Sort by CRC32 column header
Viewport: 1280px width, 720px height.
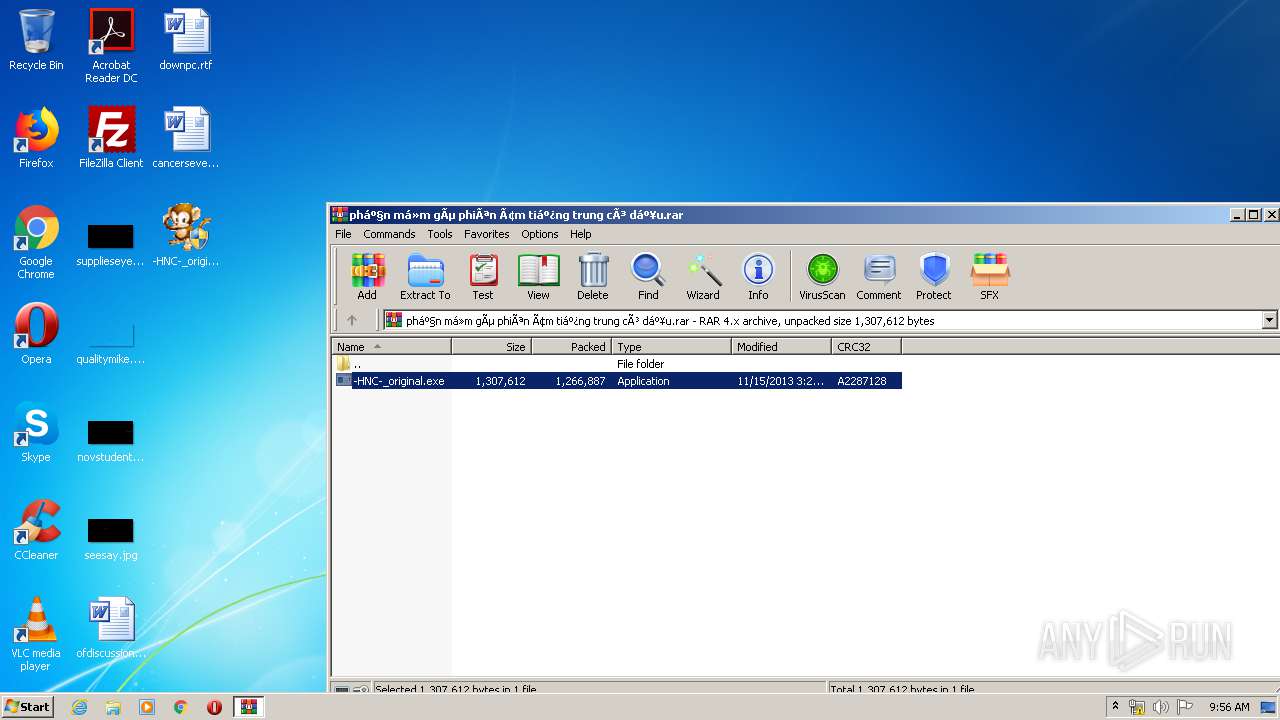coord(866,346)
